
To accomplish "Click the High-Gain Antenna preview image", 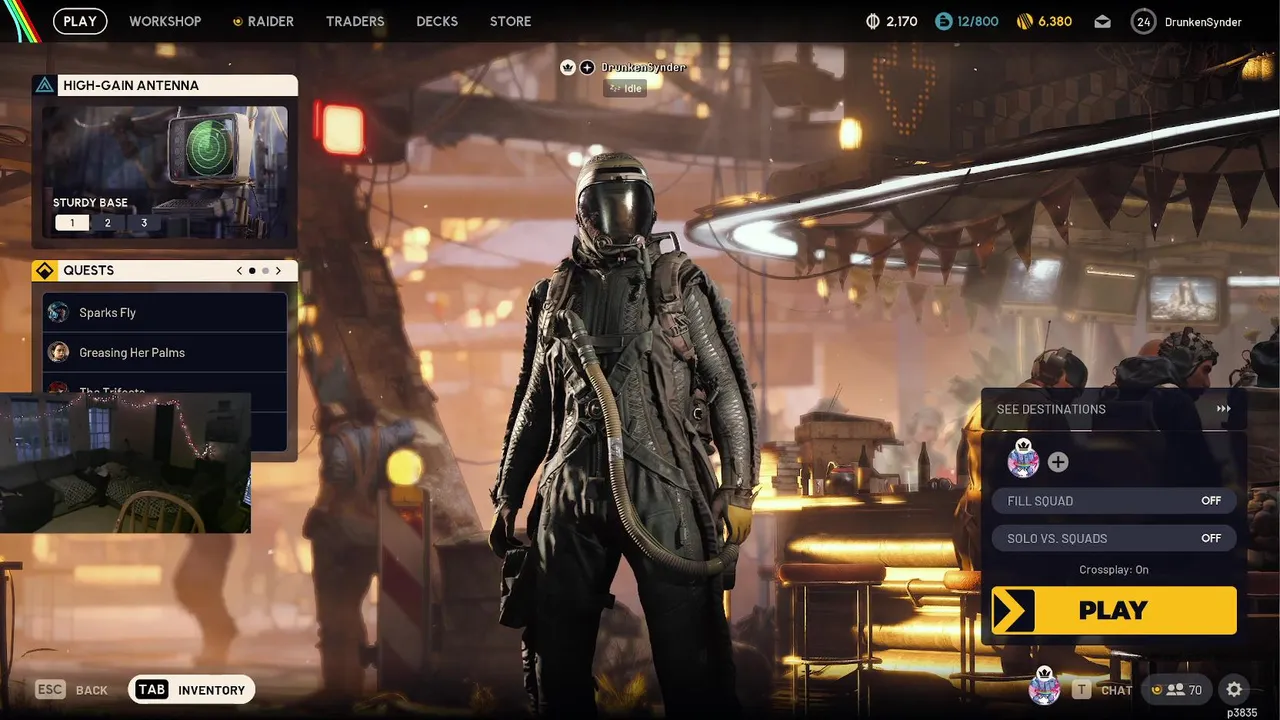I will point(165,172).
